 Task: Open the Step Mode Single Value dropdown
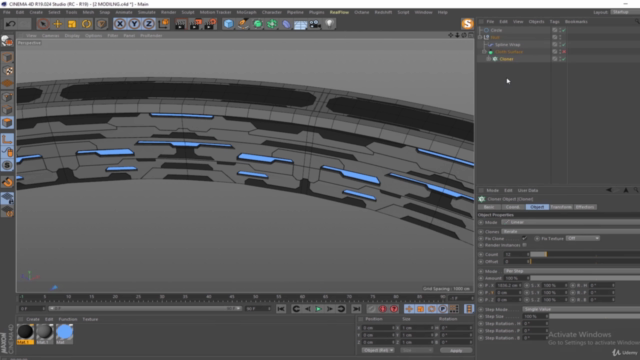[581, 309]
